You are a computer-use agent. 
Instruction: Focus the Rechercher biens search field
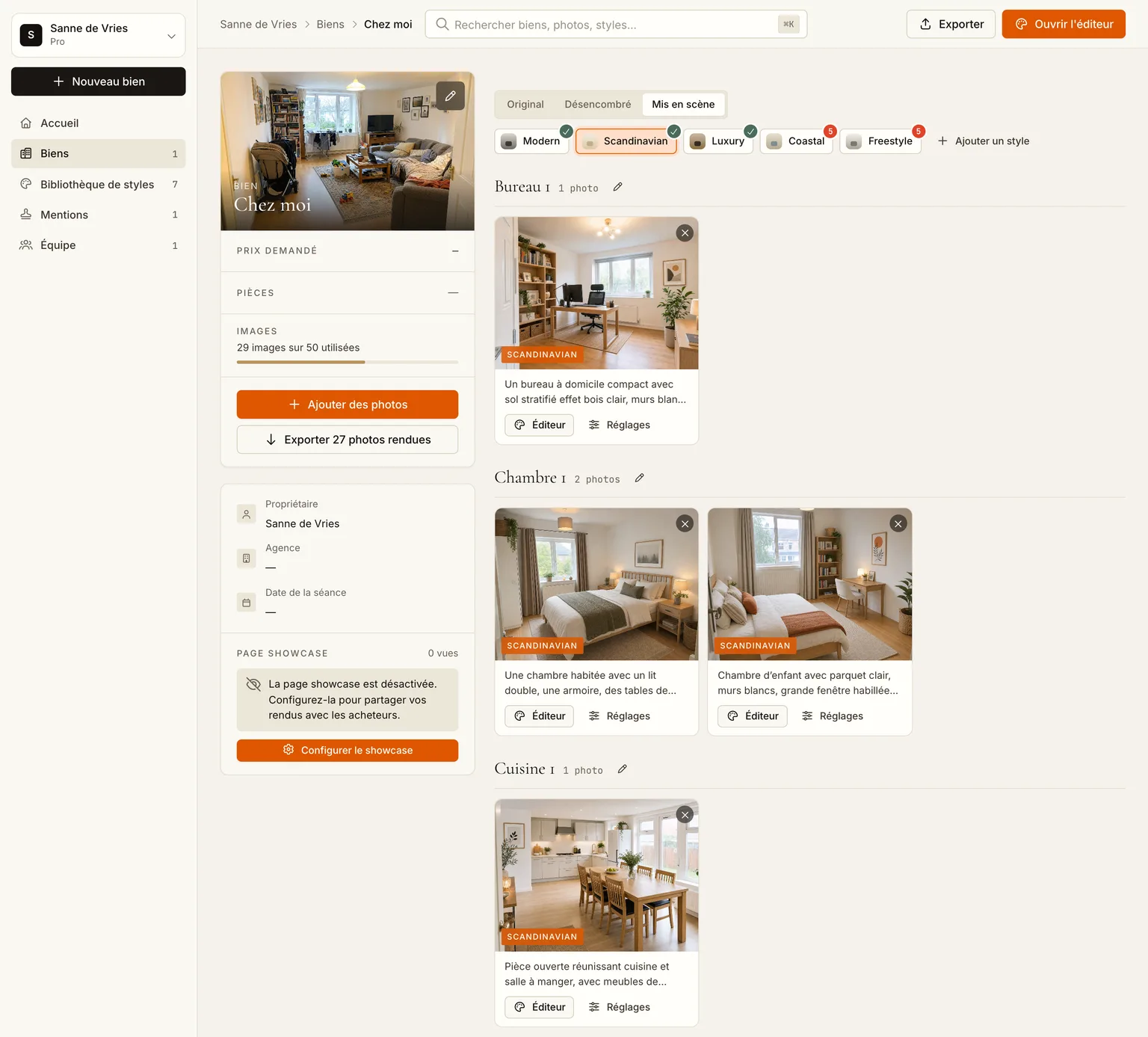616,24
